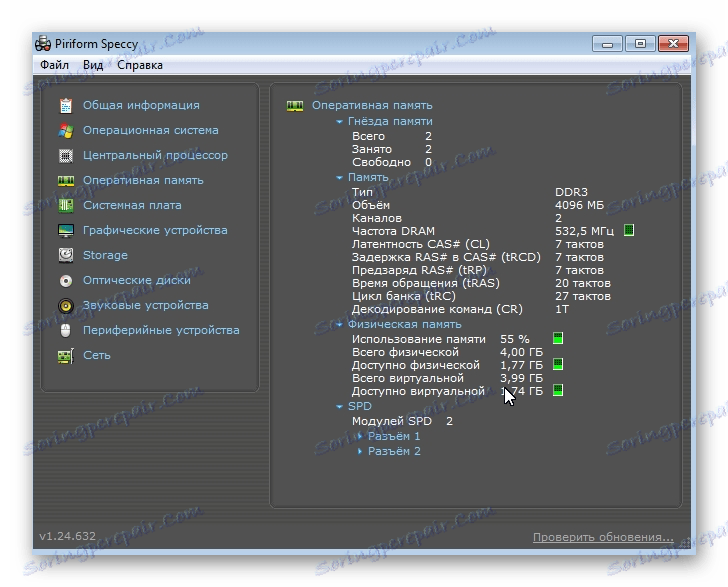728x587 pixels.
Task: Open Центральный процессор section
Action: tap(155, 156)
